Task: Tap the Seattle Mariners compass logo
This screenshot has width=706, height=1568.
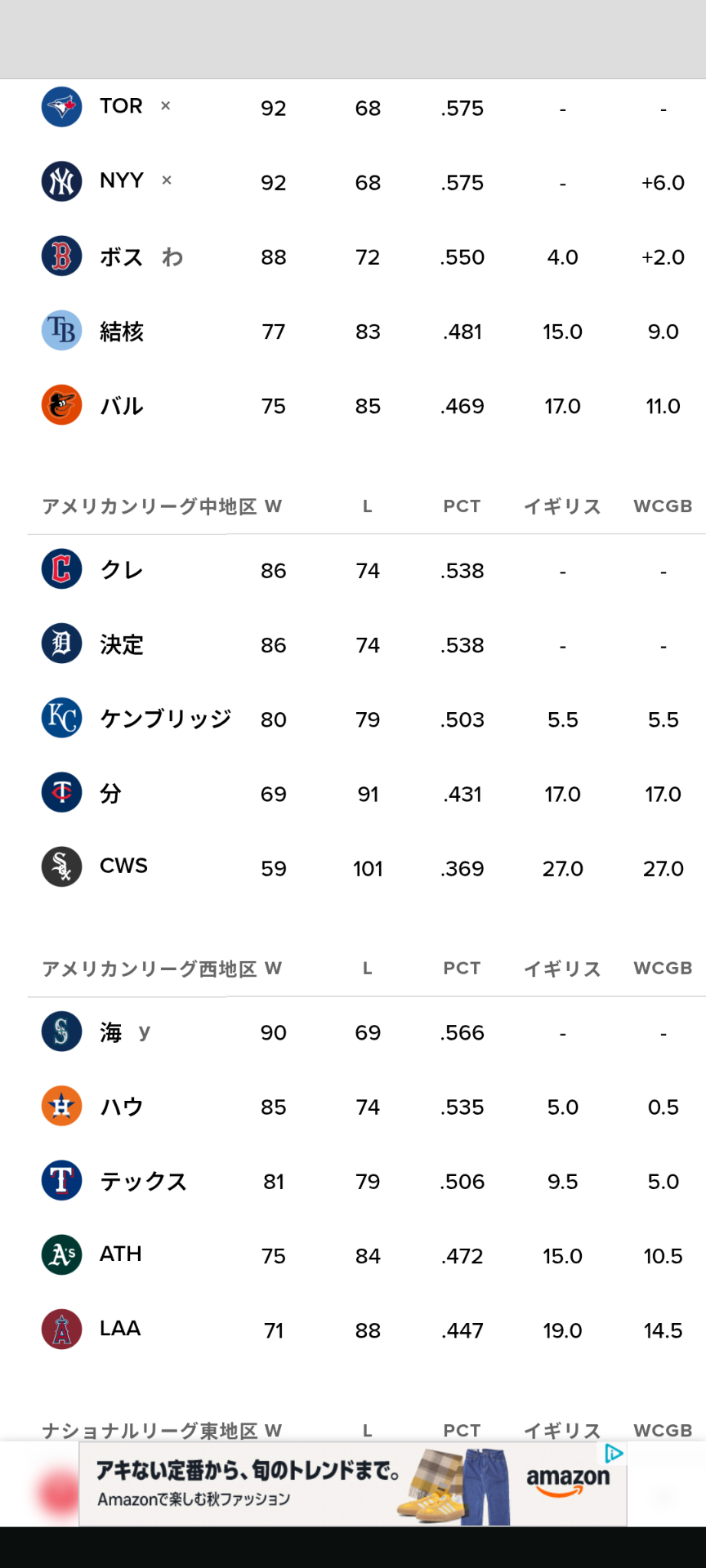Action: (x=61, y=1031)
